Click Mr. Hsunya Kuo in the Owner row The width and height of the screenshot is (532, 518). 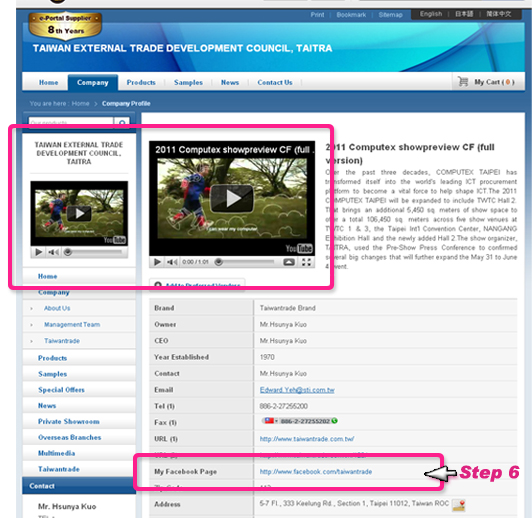click(x=283, y=325)
